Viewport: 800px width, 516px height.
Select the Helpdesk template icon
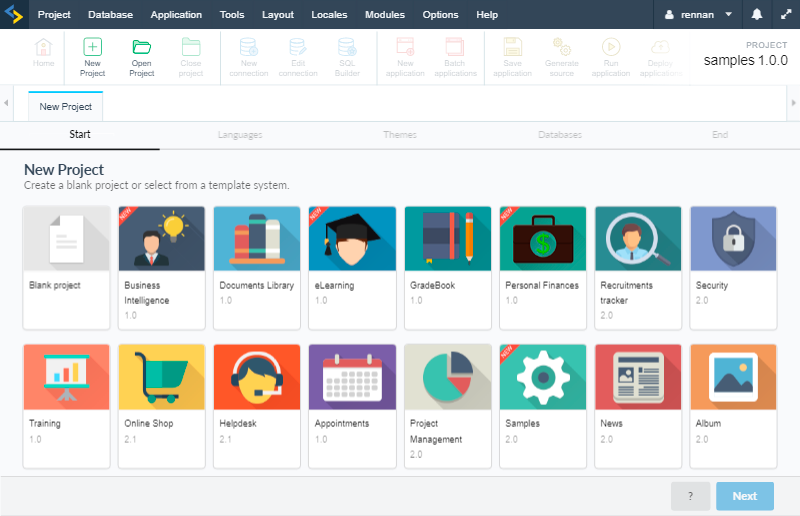click(257, 378)
